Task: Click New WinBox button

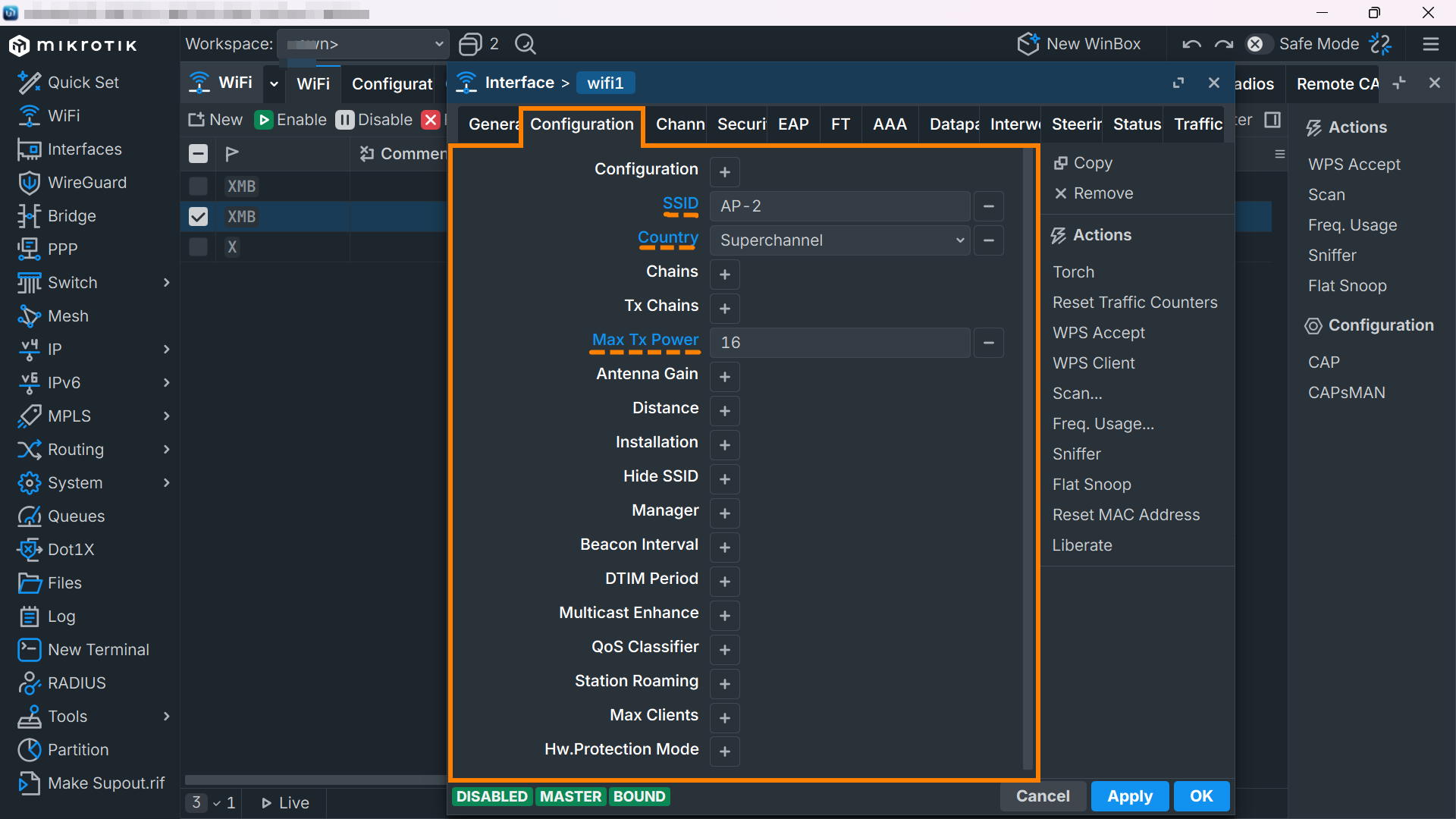Action: [x=1078, y=44]
